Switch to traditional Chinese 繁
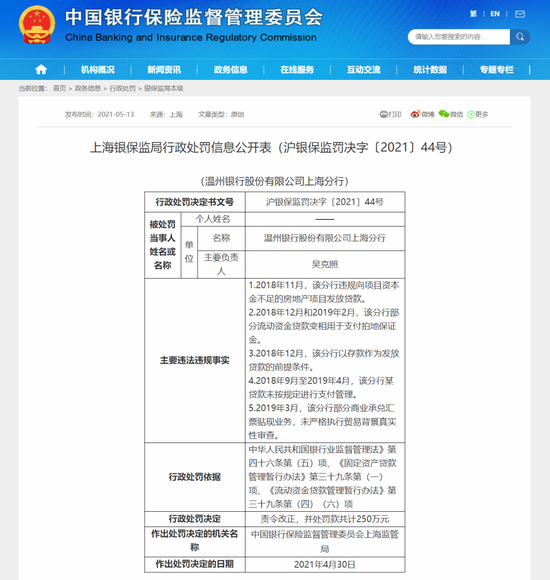This screenshot has height=580, width=550. coord(473,14)
